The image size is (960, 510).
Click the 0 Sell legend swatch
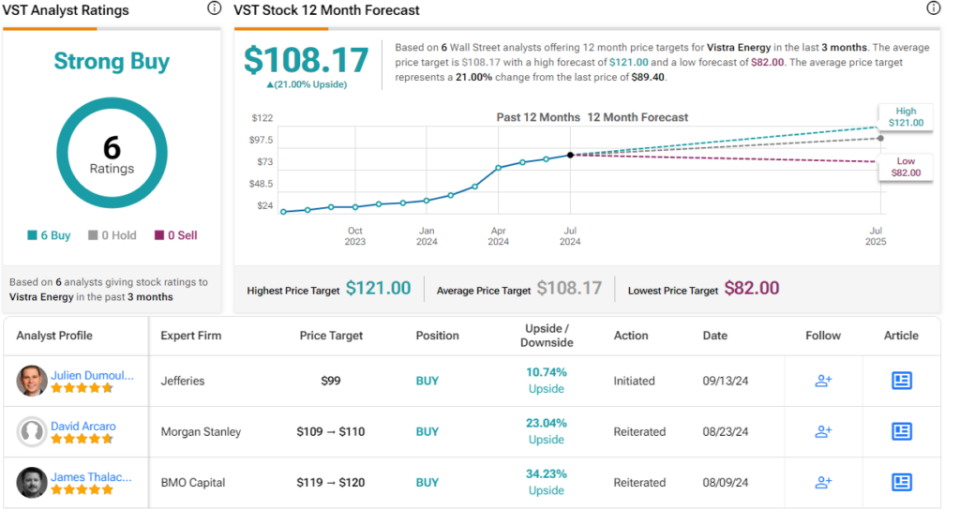(158, 236)
